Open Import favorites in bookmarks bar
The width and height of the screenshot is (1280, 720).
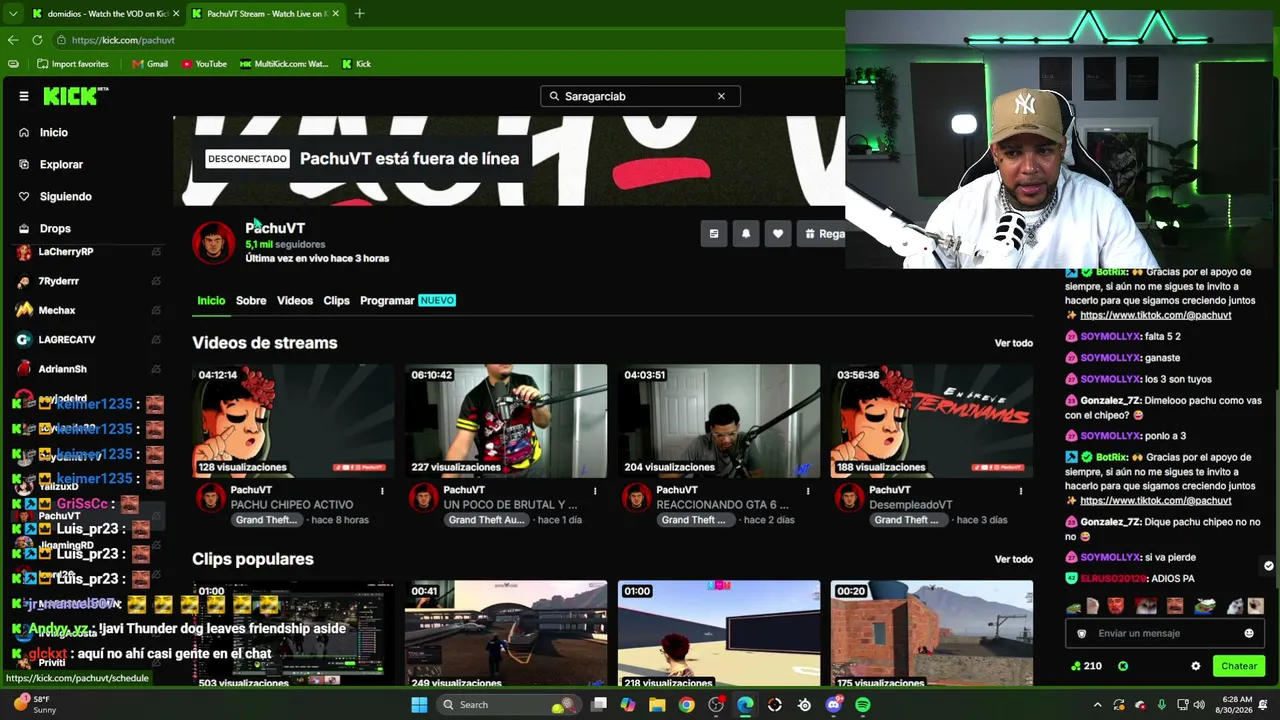tap(72, 64)
